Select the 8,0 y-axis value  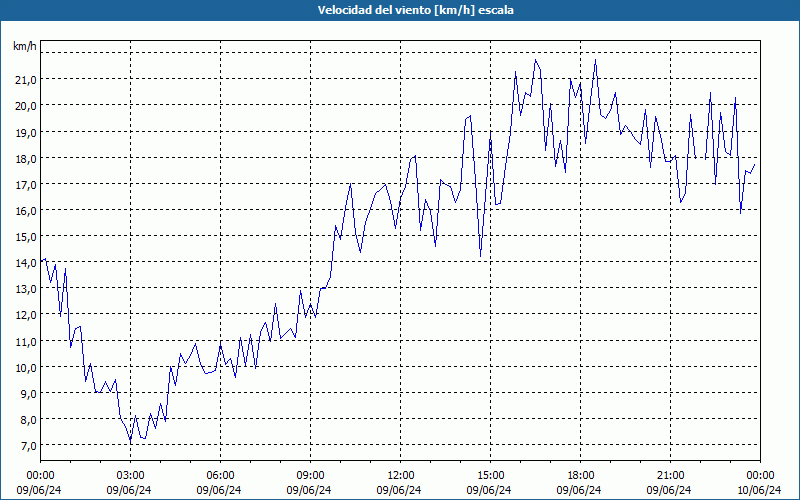point(29,419)
